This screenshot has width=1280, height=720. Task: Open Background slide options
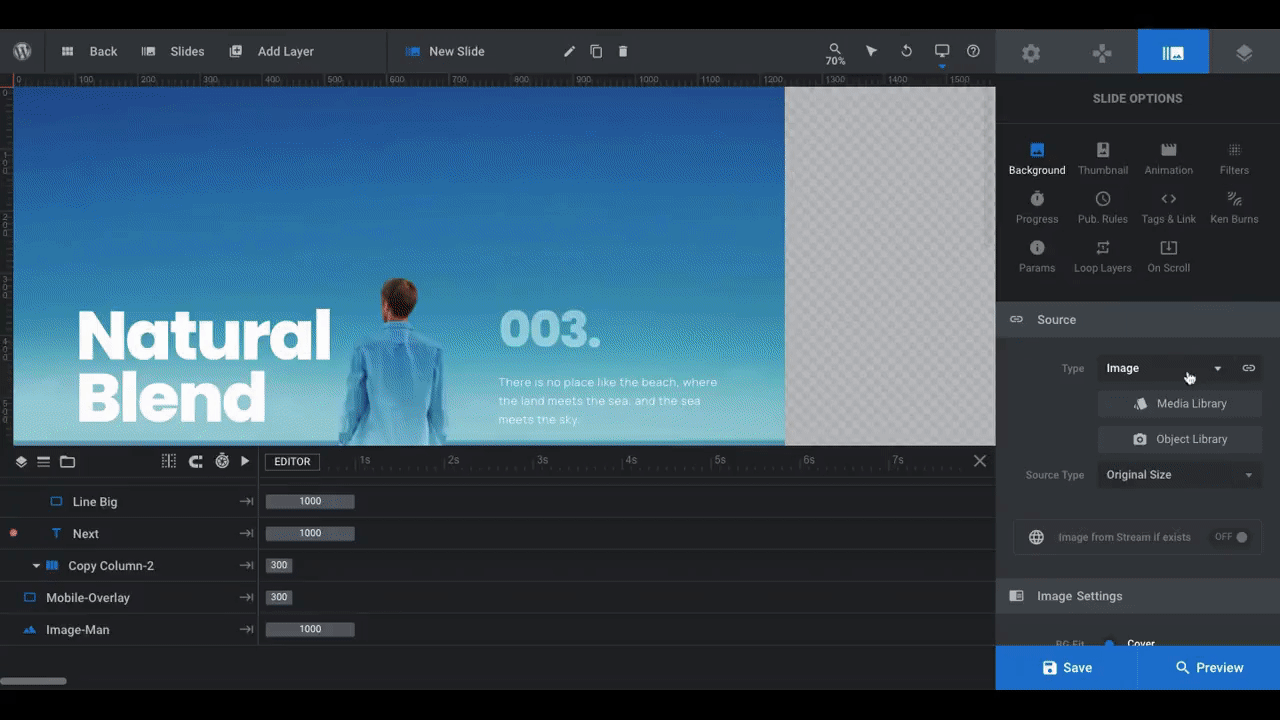[1037, 159]
